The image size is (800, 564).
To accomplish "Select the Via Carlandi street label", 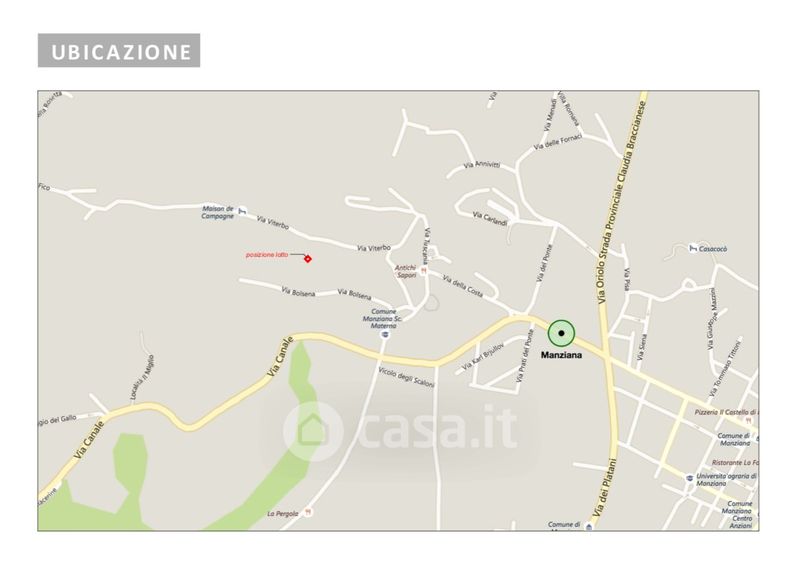I will tap(490, 219).
